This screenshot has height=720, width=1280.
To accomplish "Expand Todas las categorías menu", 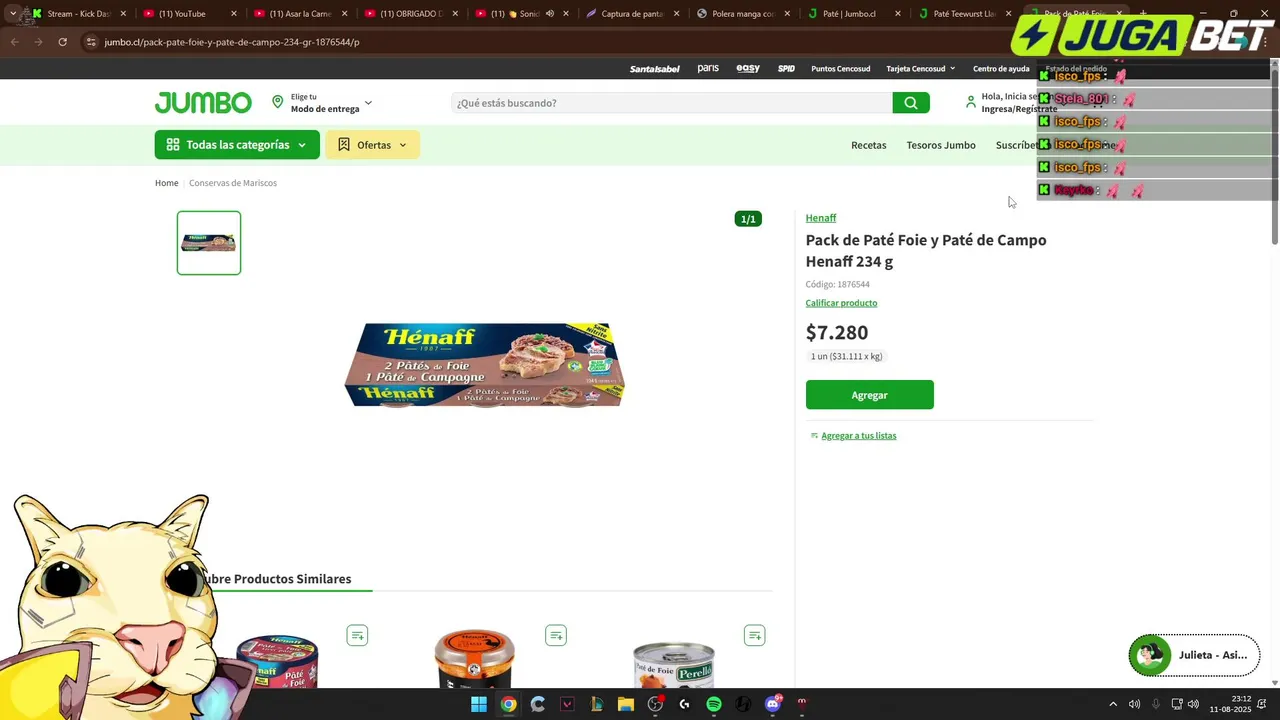I will (x=237, y=145).
